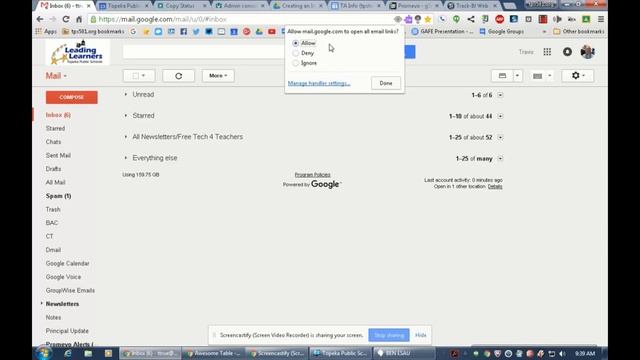Open Manage handler settings link
The height and width of the screenshot is (360, 640).
pos(319,83)
